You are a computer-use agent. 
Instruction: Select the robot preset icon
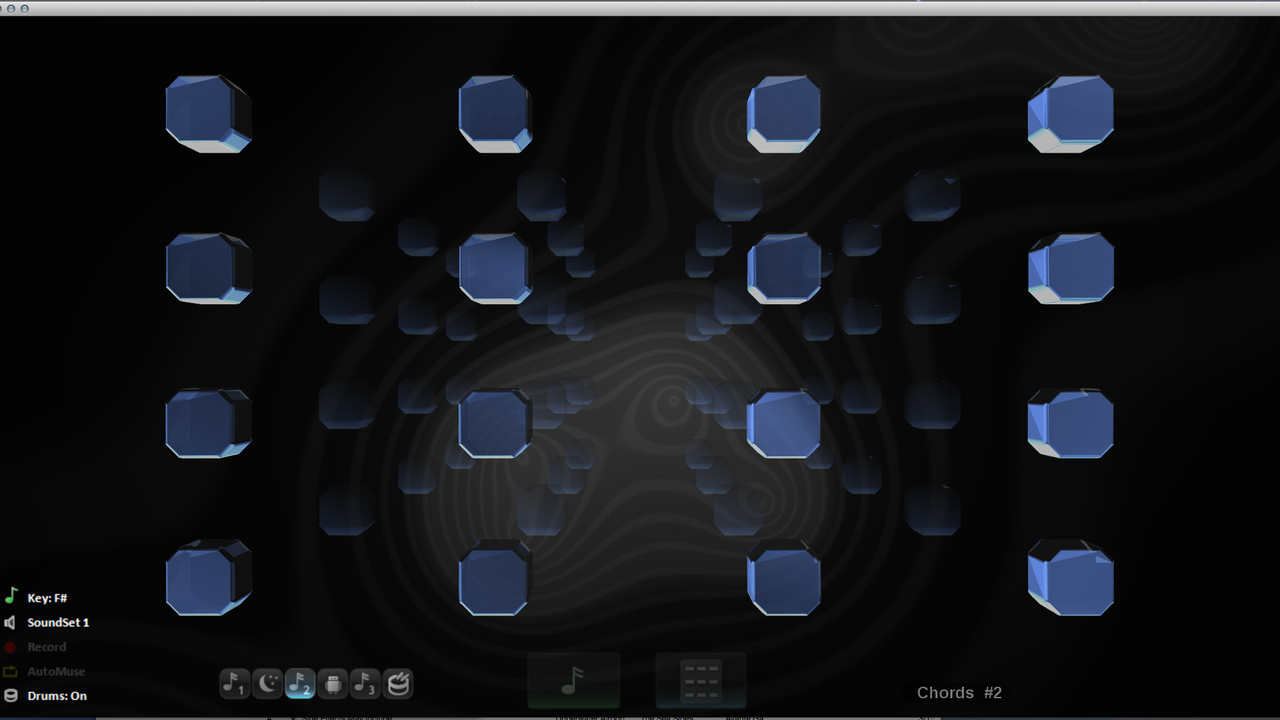pos(333,684)
